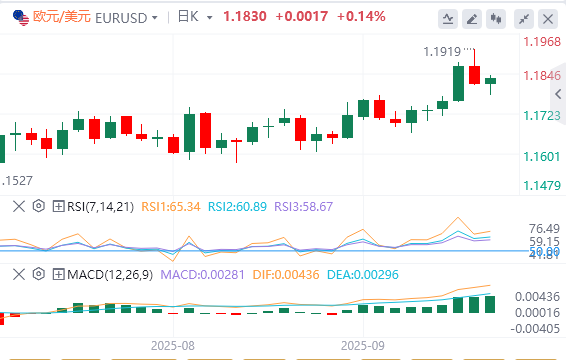
Task: Click the DEA:0.00296 value
Action: [x=363, y=275]
